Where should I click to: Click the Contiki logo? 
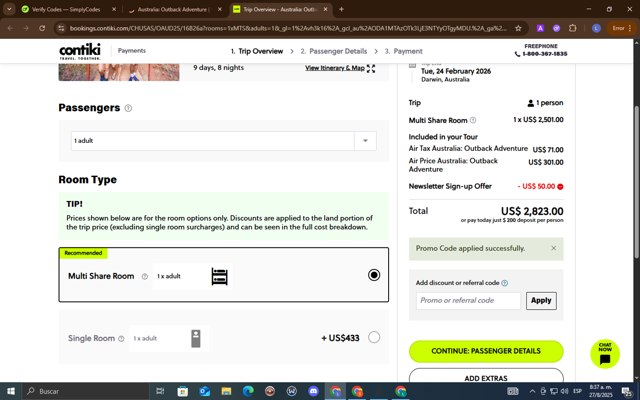80,51
